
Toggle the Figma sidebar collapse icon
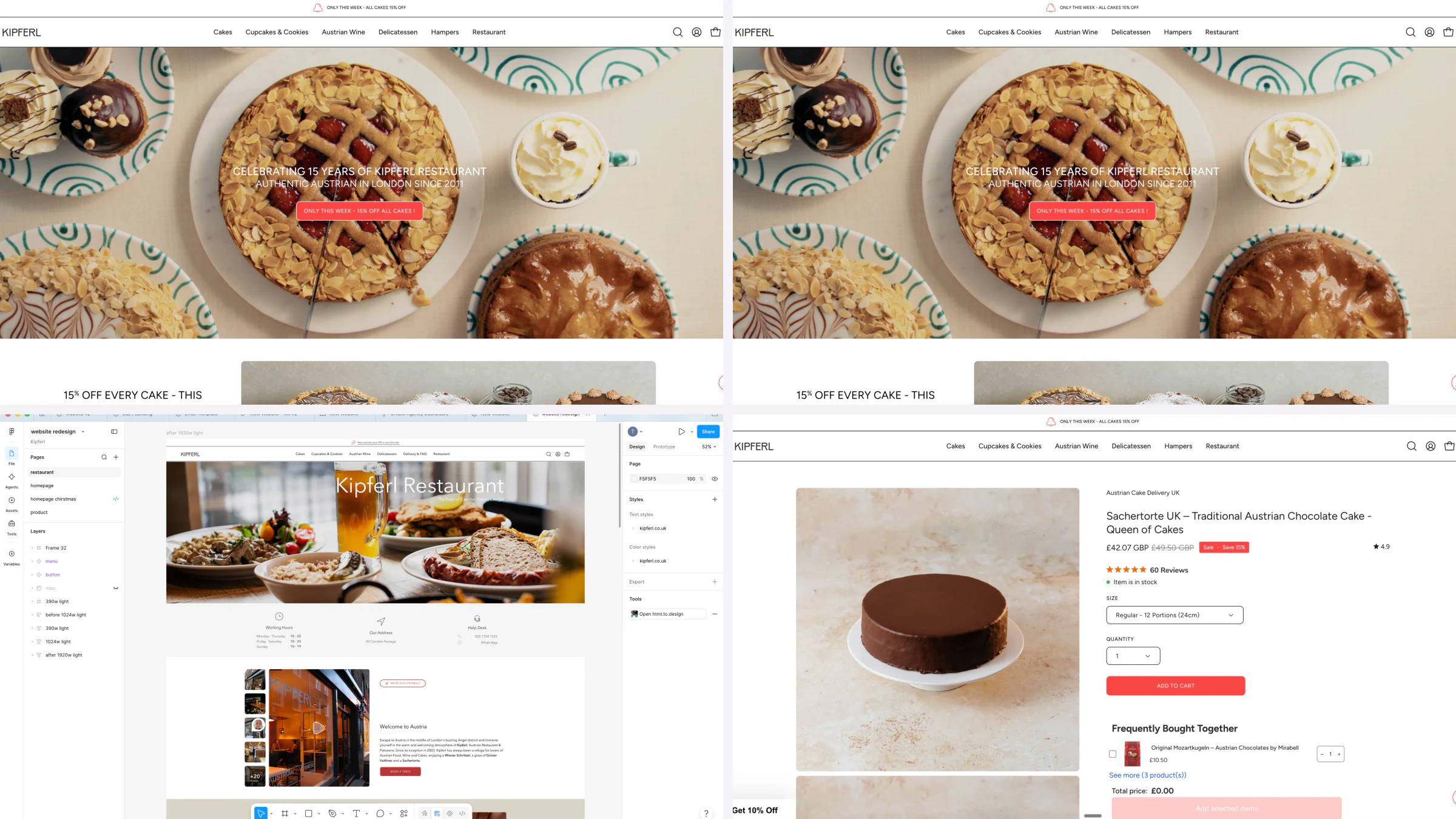tap(114, 431)
